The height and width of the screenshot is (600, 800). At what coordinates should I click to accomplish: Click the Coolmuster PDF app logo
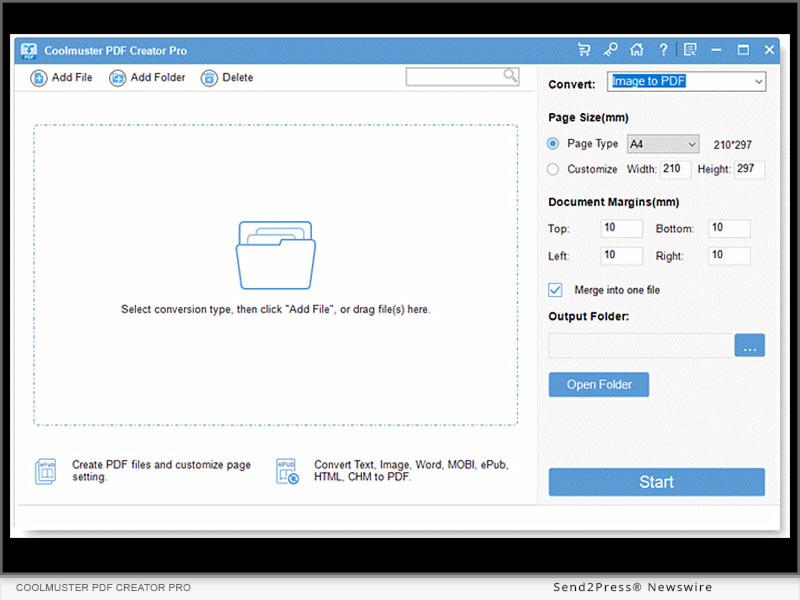(x=29, y=50)
